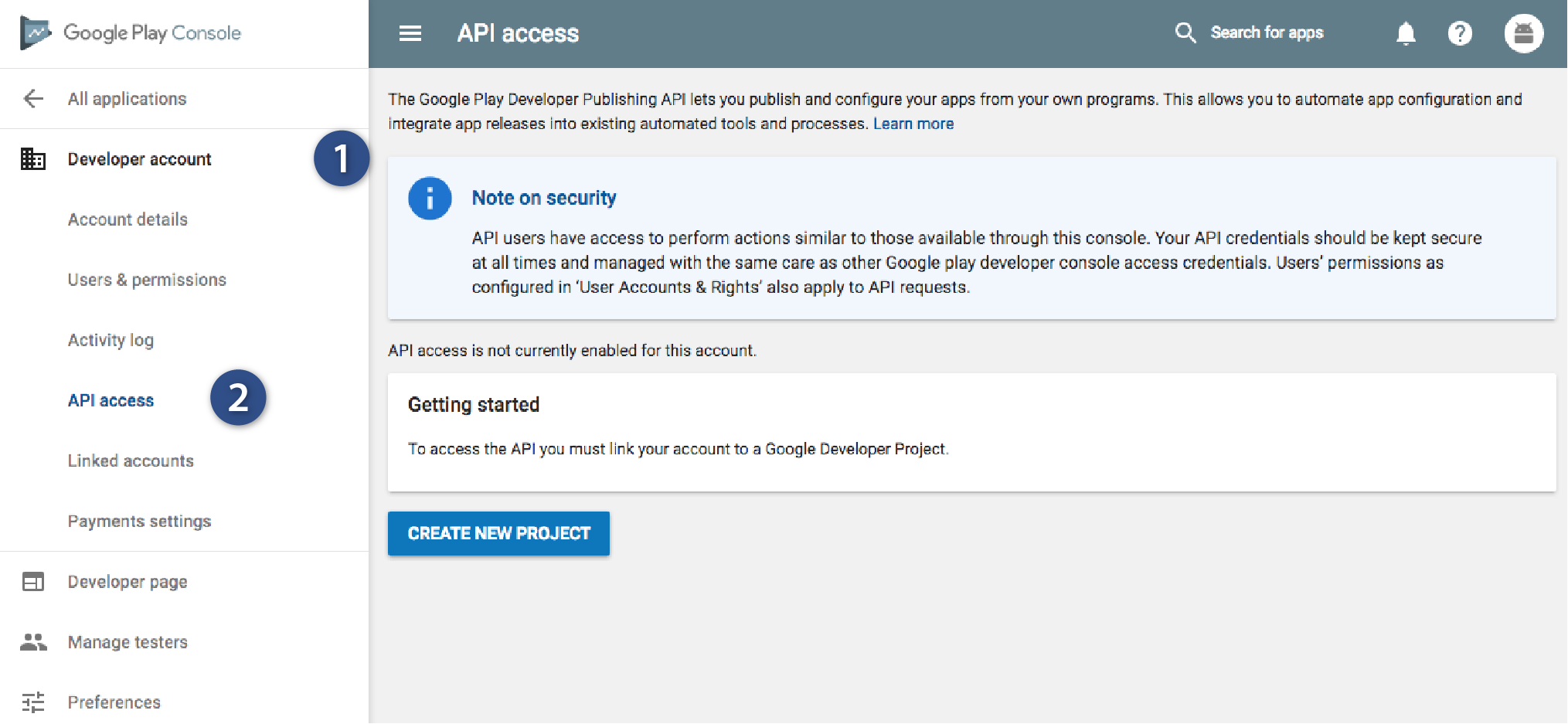Select API access in sidebar
The image size is (1568, 724).
click(x=111, y=400)
